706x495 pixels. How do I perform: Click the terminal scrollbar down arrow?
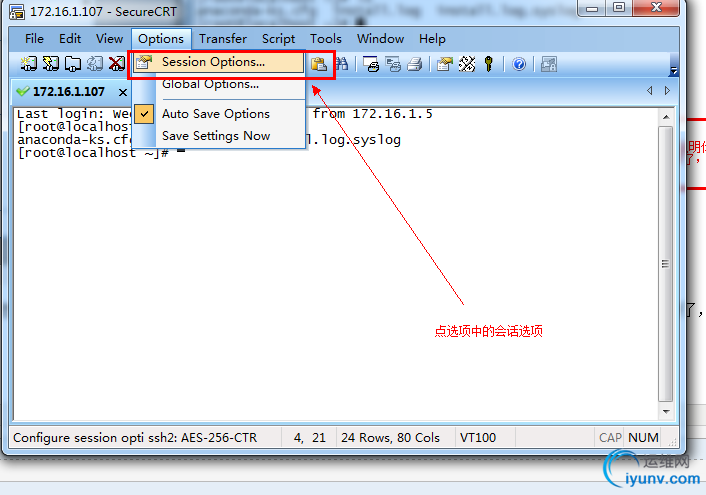tap(666, 411)
